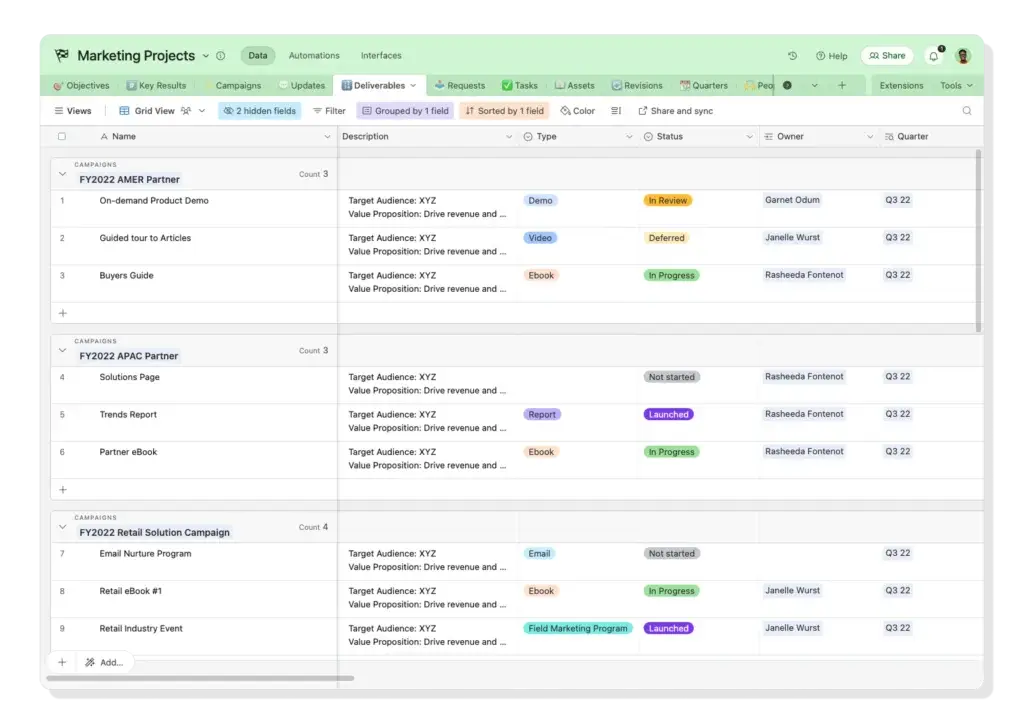Open the Views sidebar toggle
The height and width of the screenshot is (724, 1024).
[73, 111]
